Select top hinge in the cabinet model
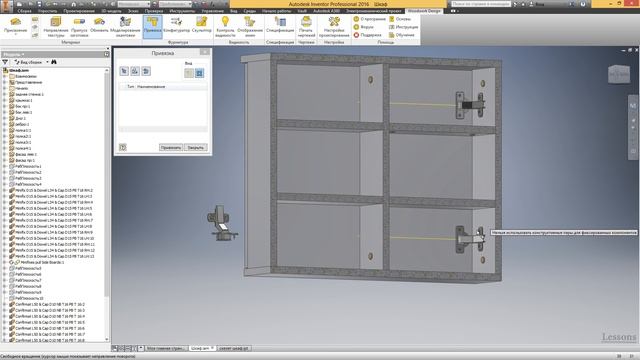The height and width of the screenshot is (360, 640). tap(470, 105)
